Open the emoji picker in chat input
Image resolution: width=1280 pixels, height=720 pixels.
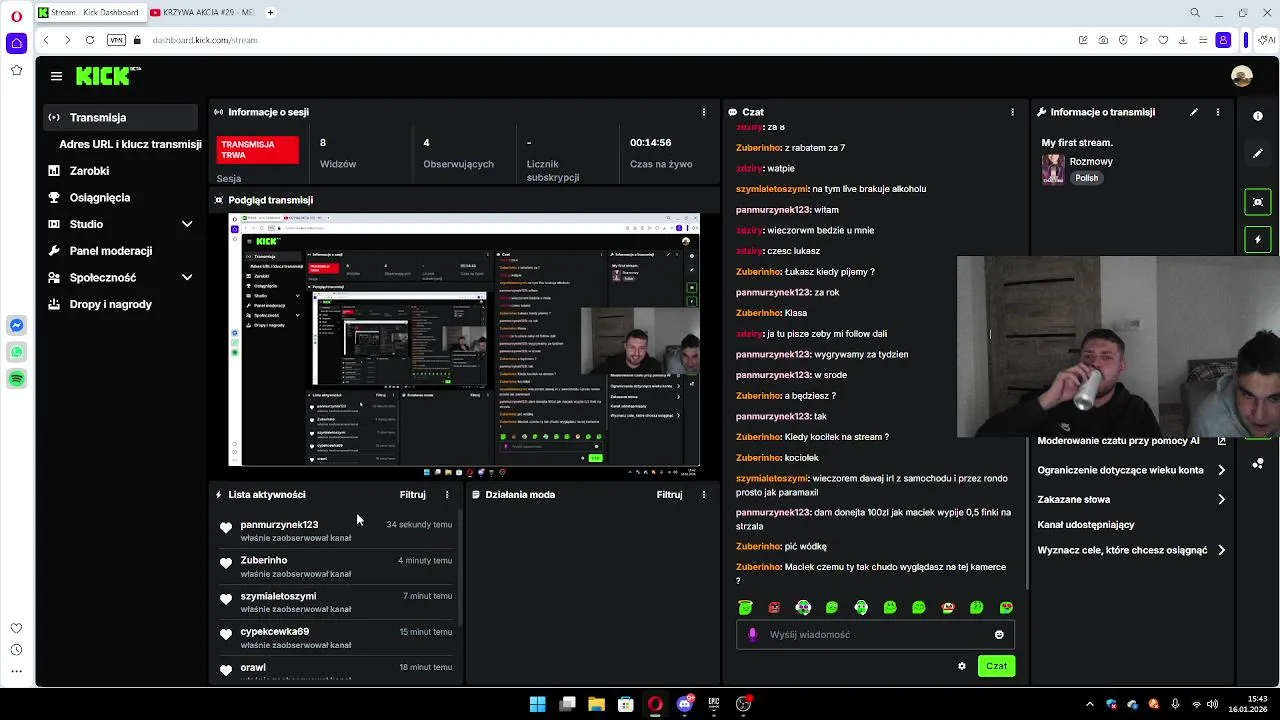point(999,634)
